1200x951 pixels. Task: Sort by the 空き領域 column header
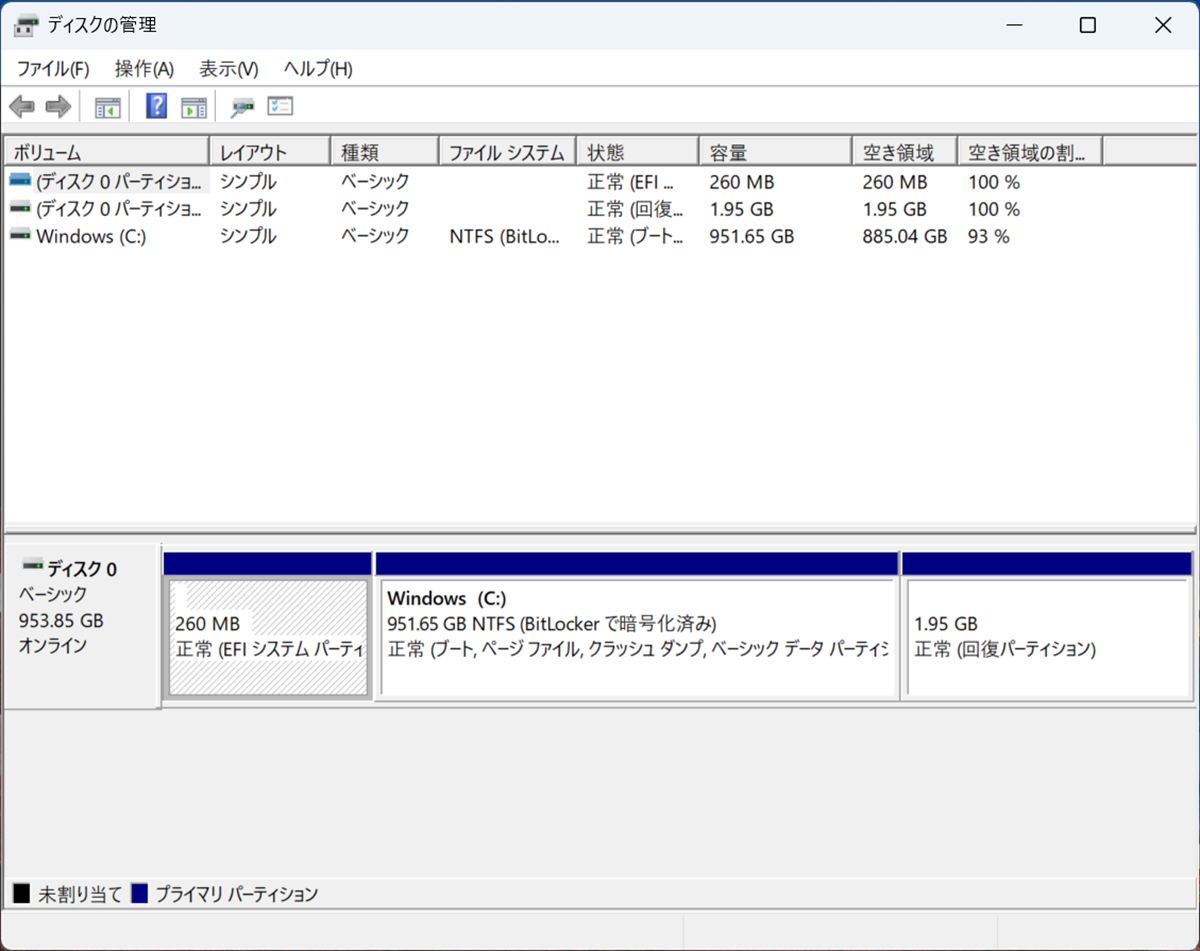(903, 152)
